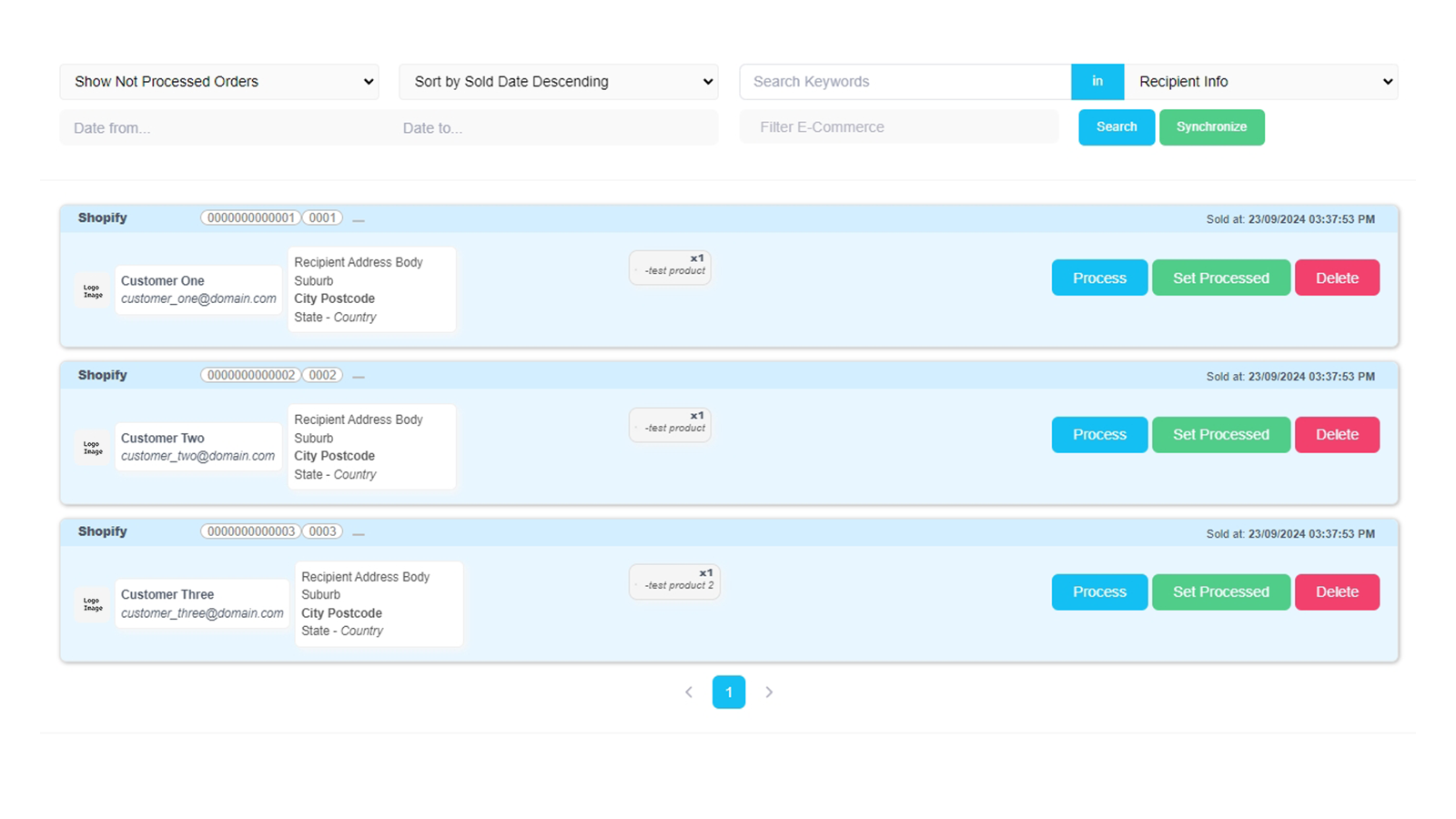Open the Sort by Sold Date Descending dropdown
The image size is (1456, 819).
coord(559,82)
